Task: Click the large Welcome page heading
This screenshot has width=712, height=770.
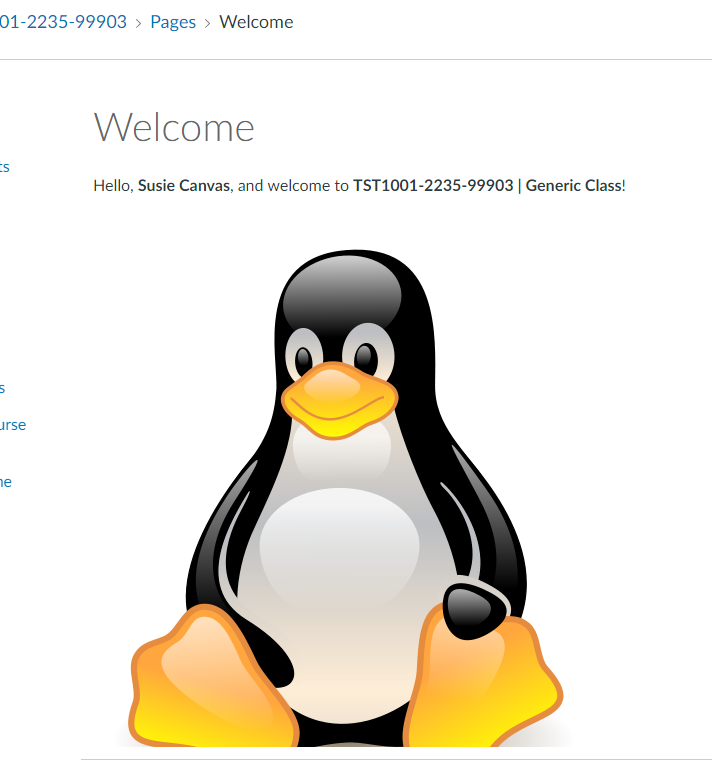Action: [x=174, y=127]
